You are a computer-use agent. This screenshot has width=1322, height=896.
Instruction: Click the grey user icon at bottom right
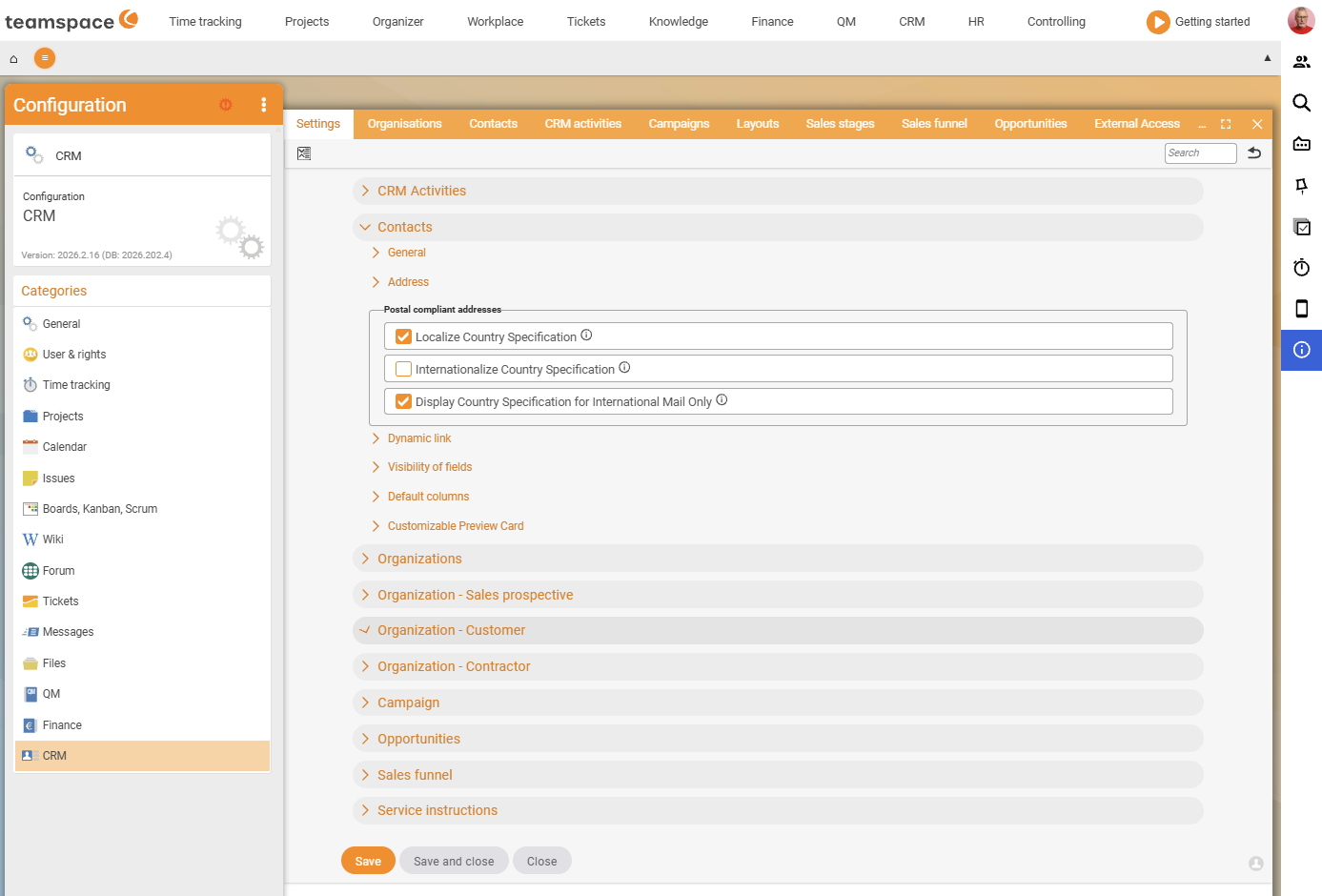click(x=1256, y=864)
